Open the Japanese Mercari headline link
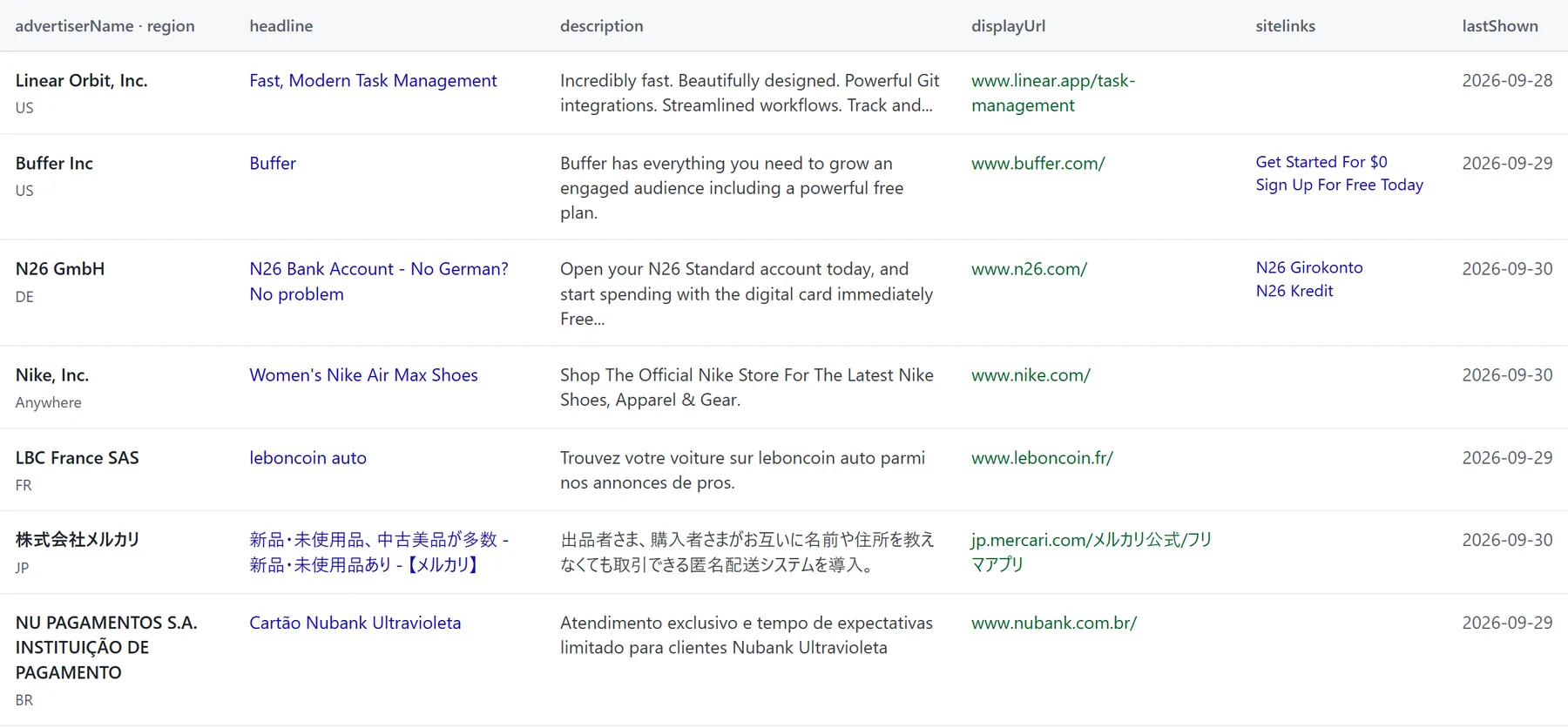1568x728 pixels. pos(379,552)
